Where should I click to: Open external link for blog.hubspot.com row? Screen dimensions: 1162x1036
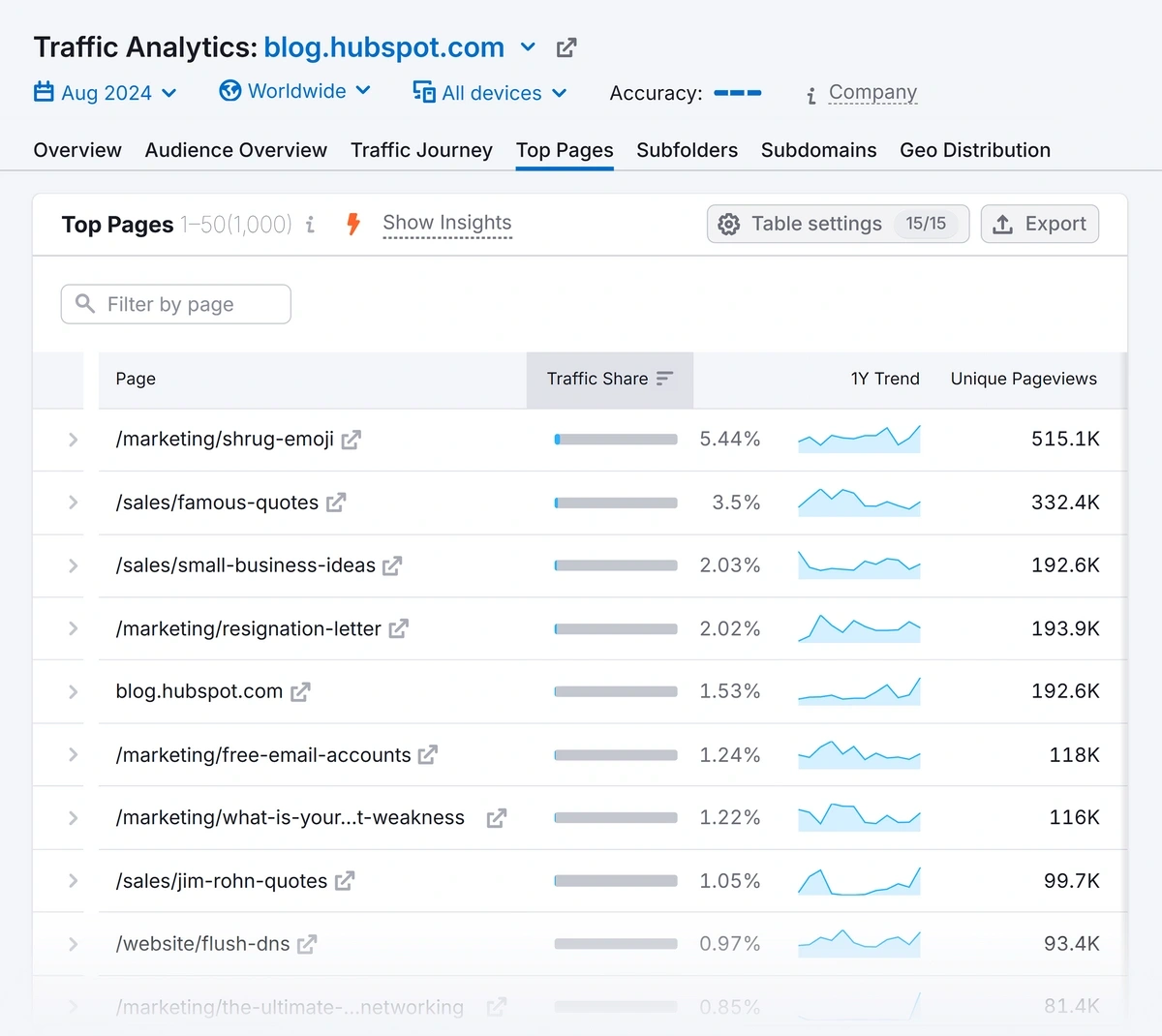point(300,691)
